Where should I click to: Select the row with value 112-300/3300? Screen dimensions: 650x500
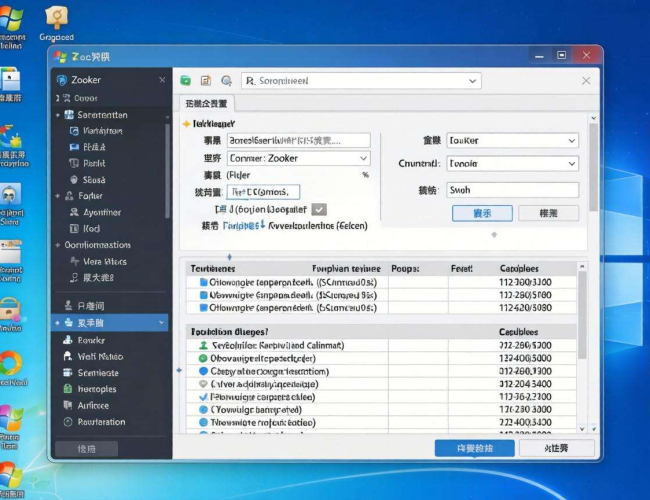(381, 282)
